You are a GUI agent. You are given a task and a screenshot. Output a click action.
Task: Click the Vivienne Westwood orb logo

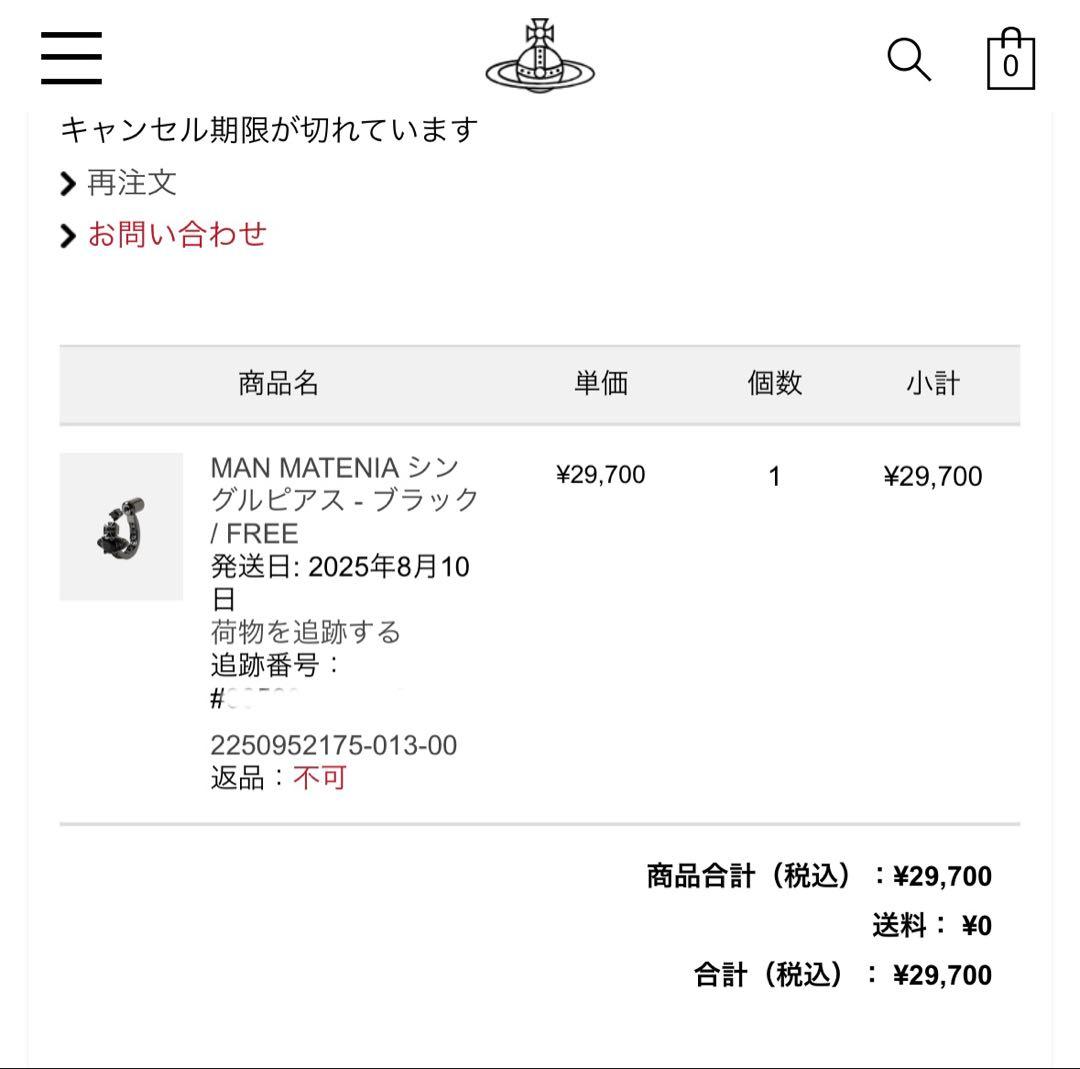[540, 57]
